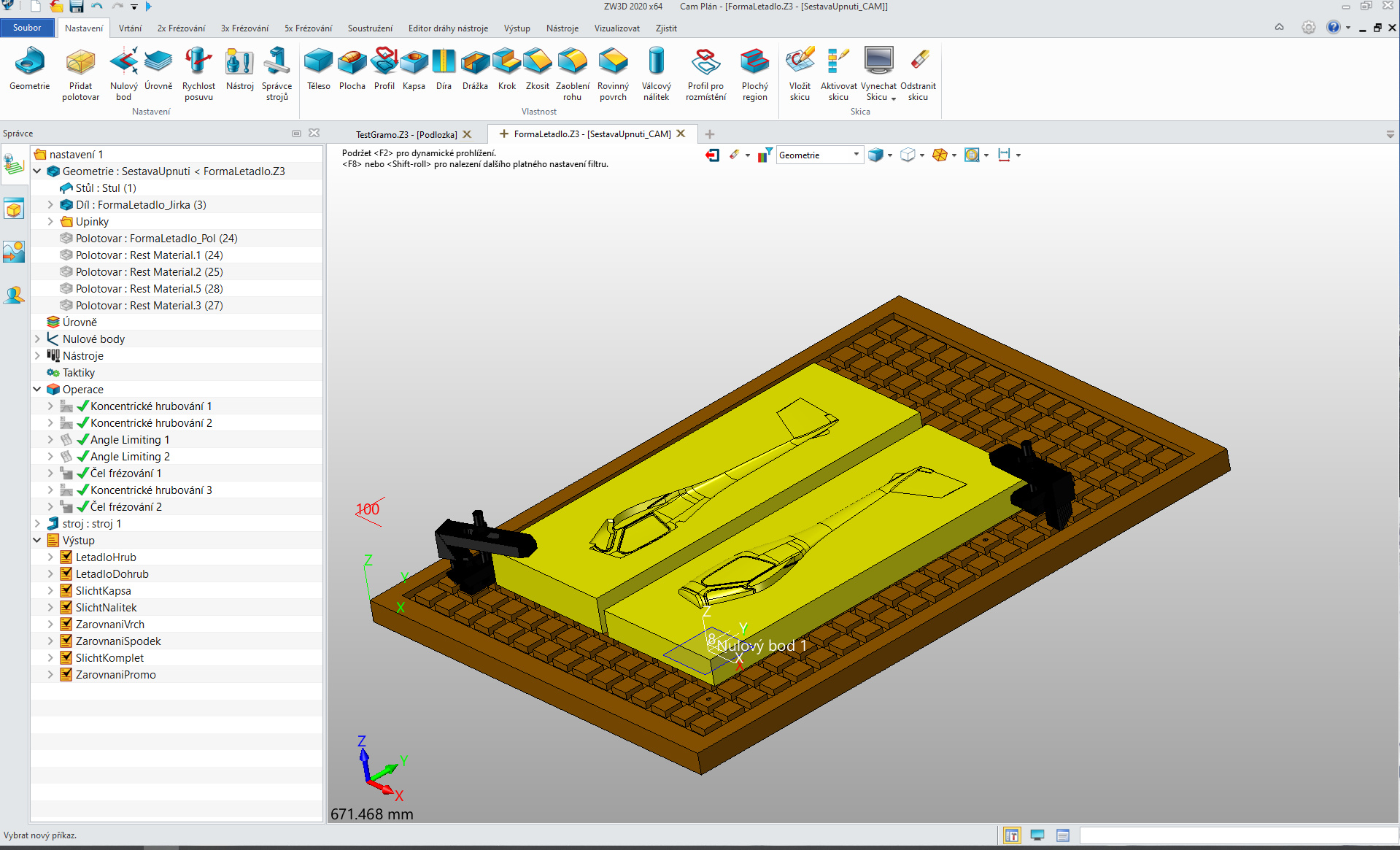Image resolution: width=1400 pixels, height=850 pixels.
Task: Collapse the Operace tree node
Action: point(37,390)
